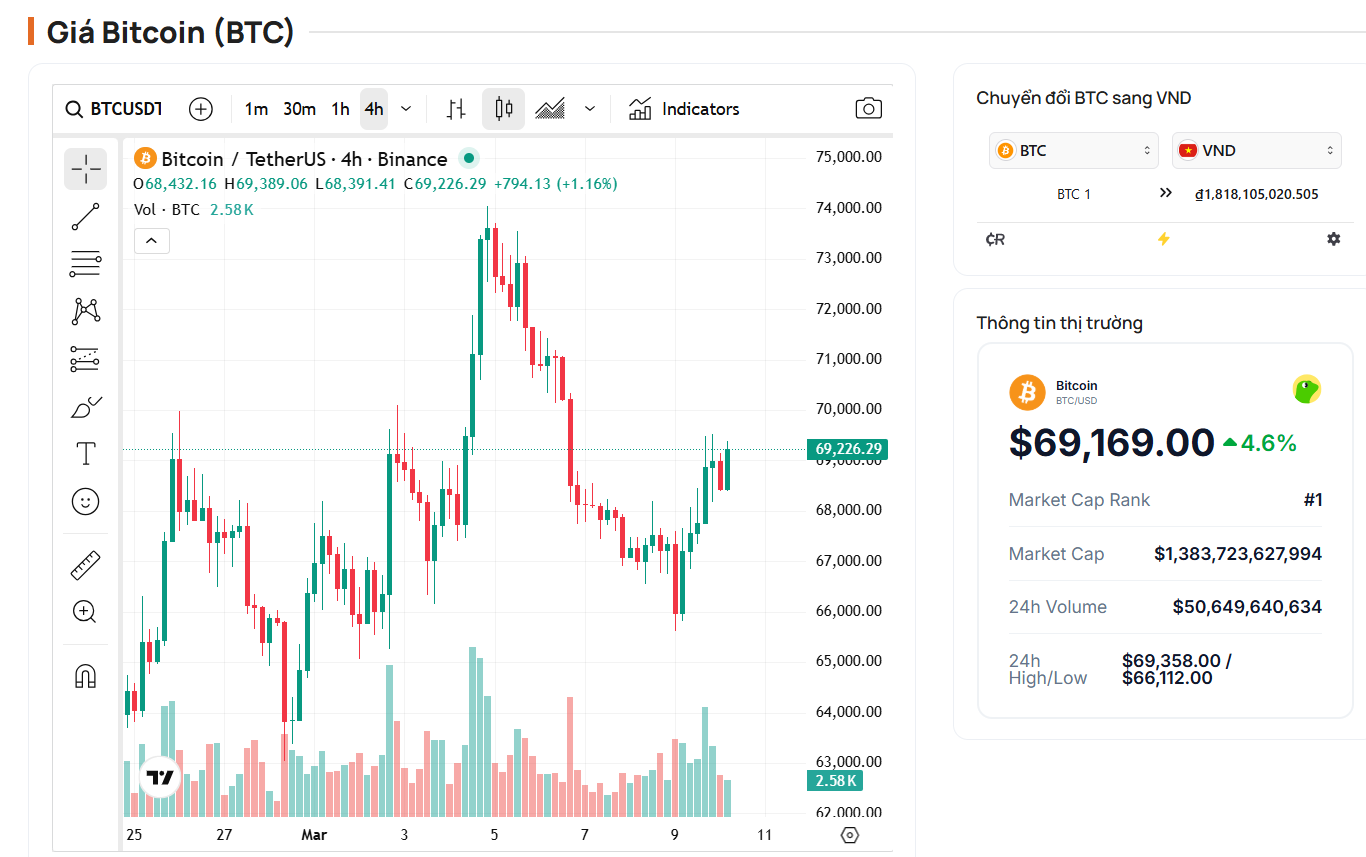Switch chart to bar style
The image size is (1366, 857).
coord(455,108)
